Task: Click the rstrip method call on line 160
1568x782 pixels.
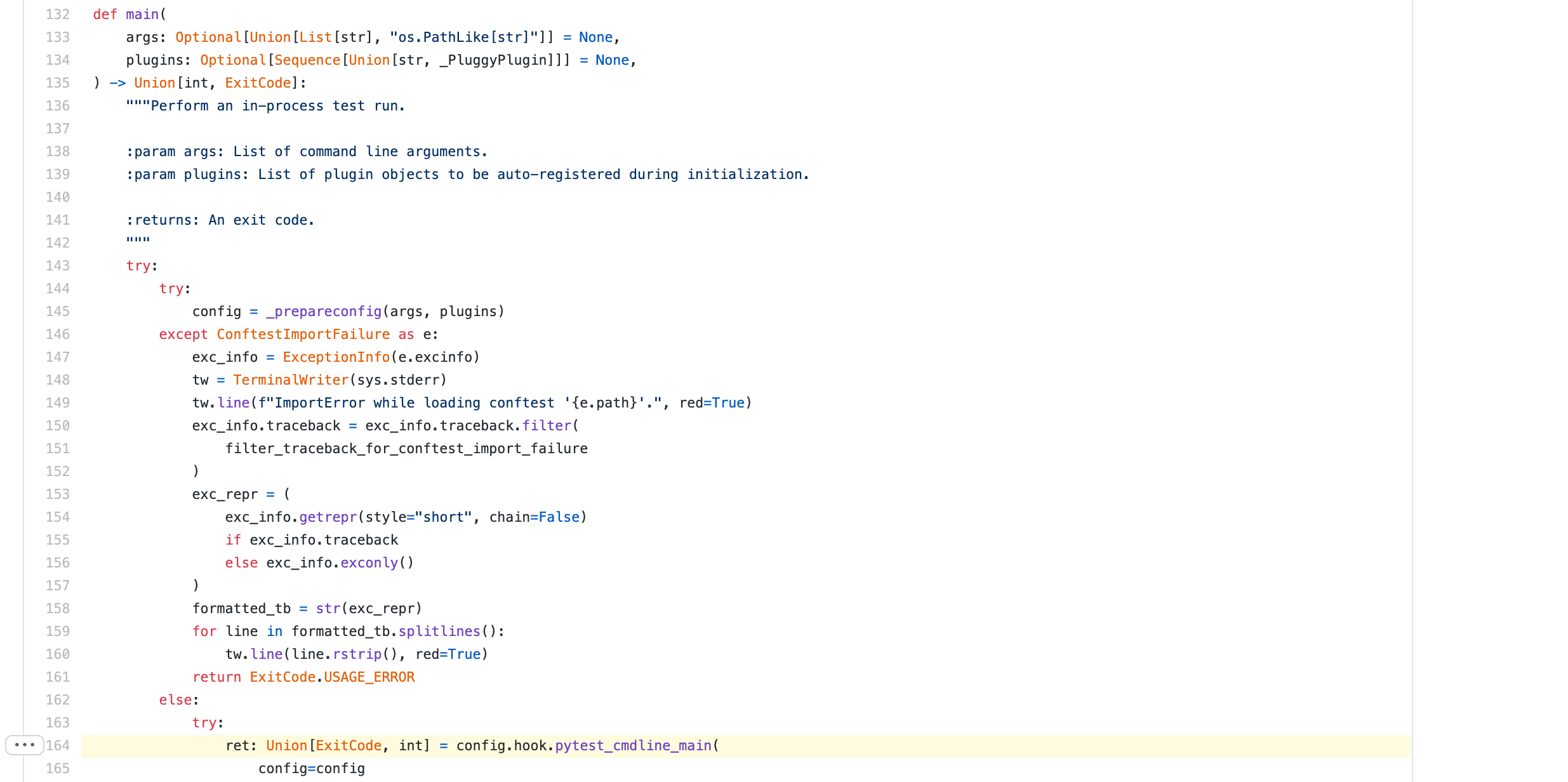Action: 357,654
